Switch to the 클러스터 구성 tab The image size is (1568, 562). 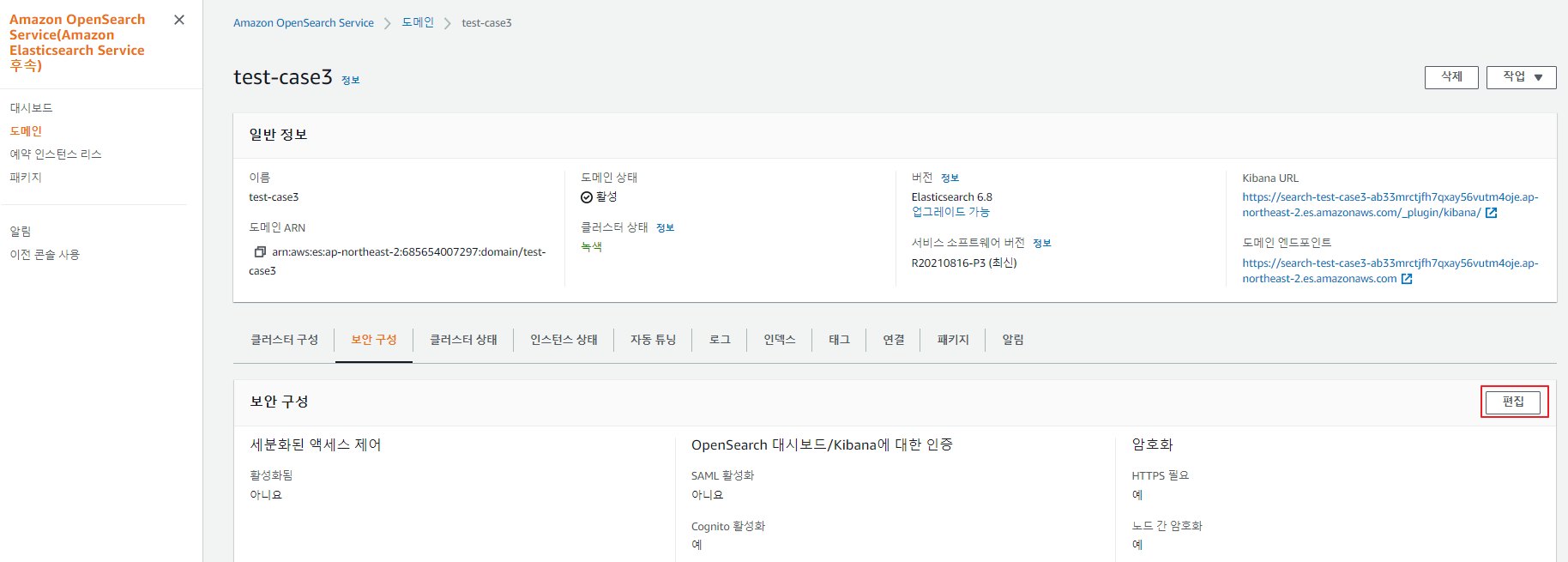click(x=284, y=340)
